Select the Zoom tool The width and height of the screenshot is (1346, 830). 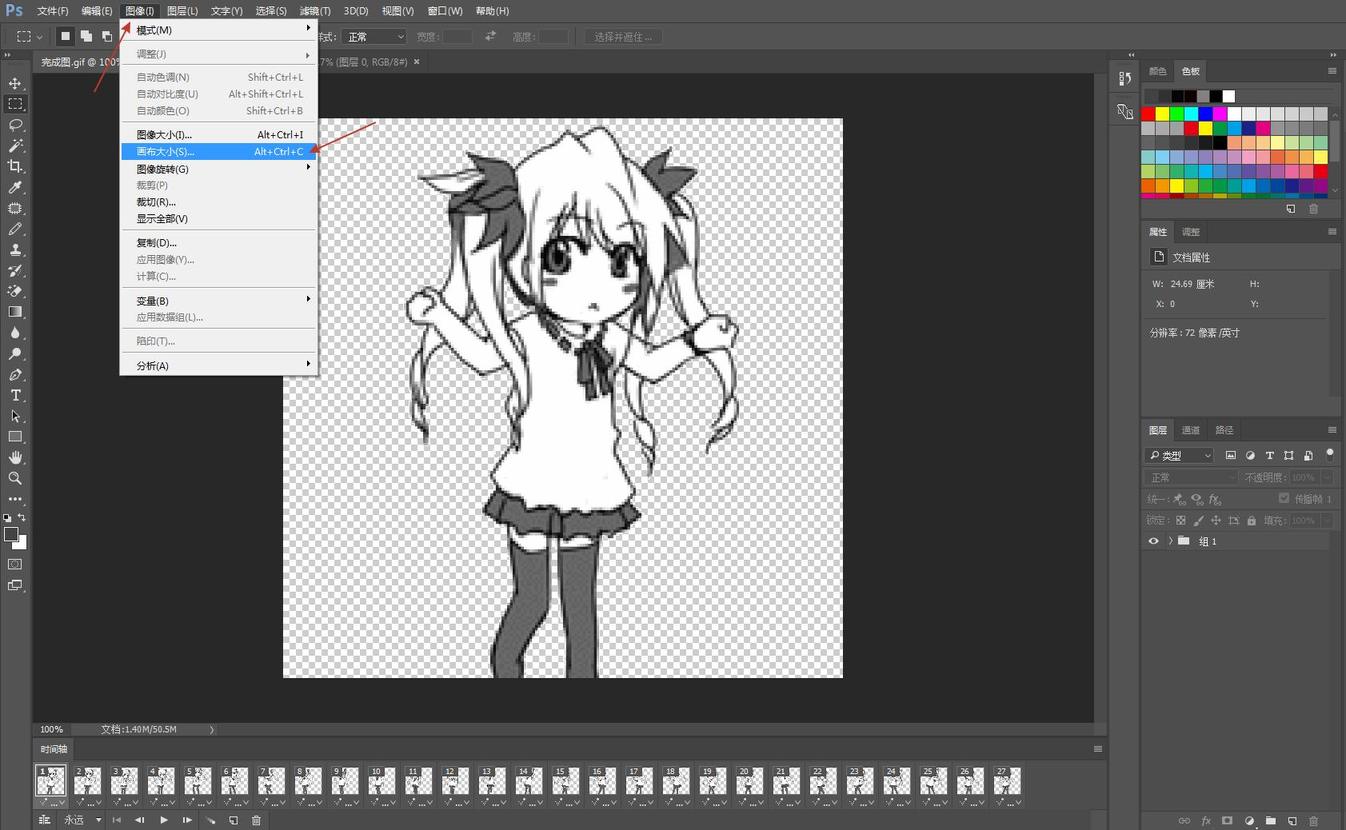tap(15, 478)
